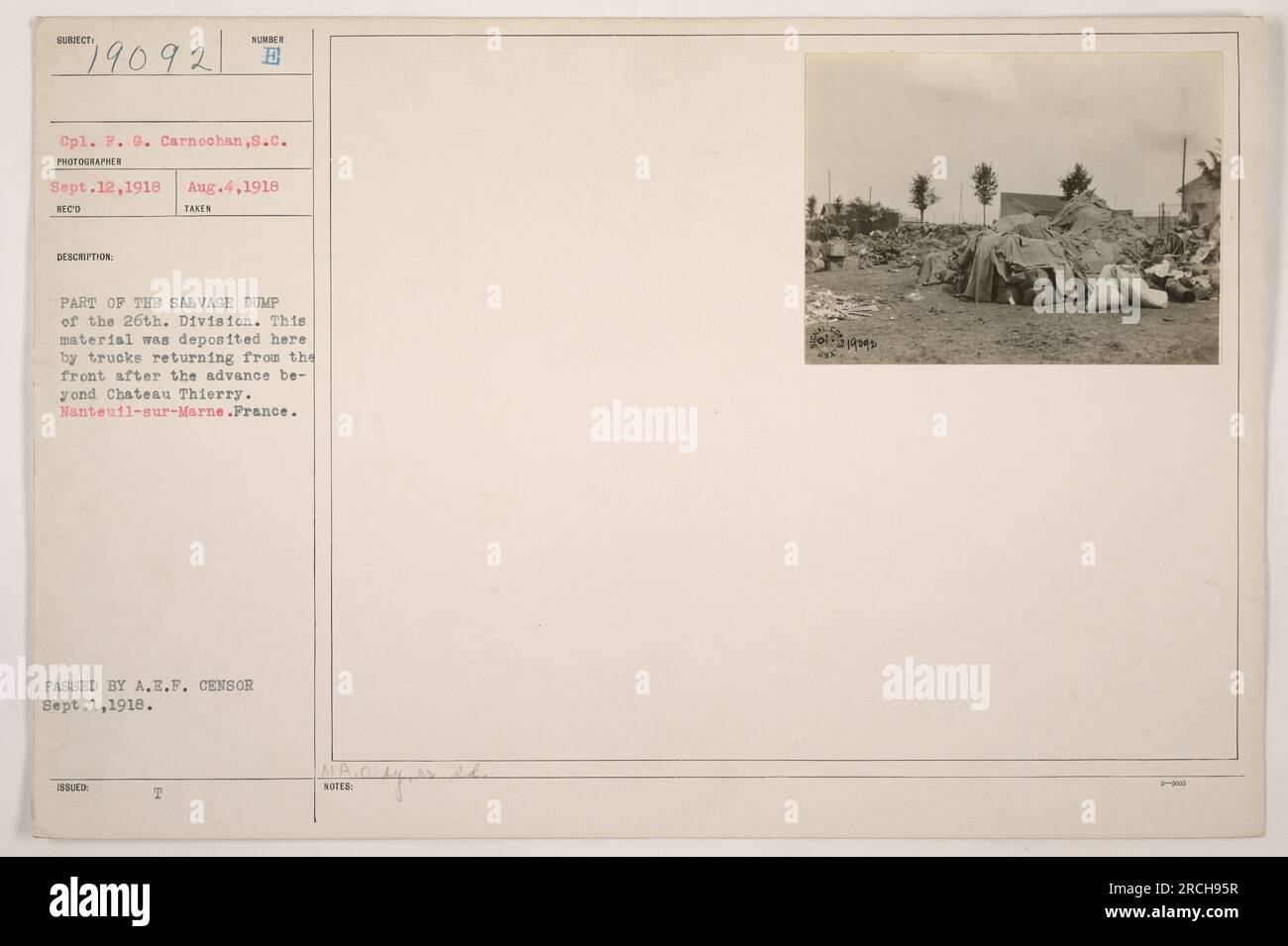Click the taken date Aug.4,1918
This screenshot has width=1288, height=946.
[235, 187]
